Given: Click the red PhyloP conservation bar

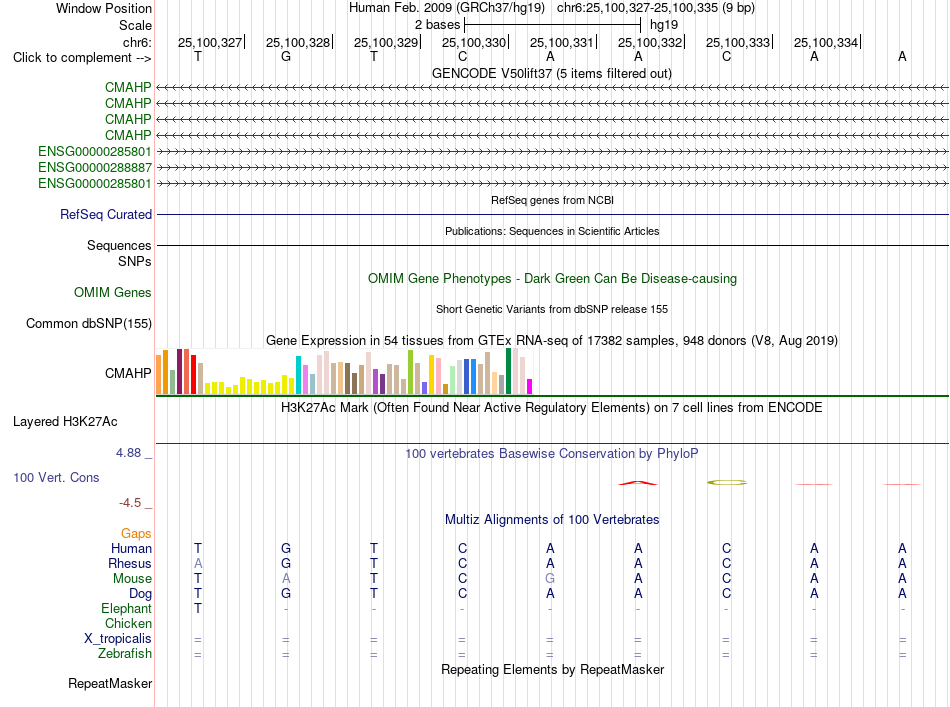Looking at the screenshot, I should coord(637,483).
